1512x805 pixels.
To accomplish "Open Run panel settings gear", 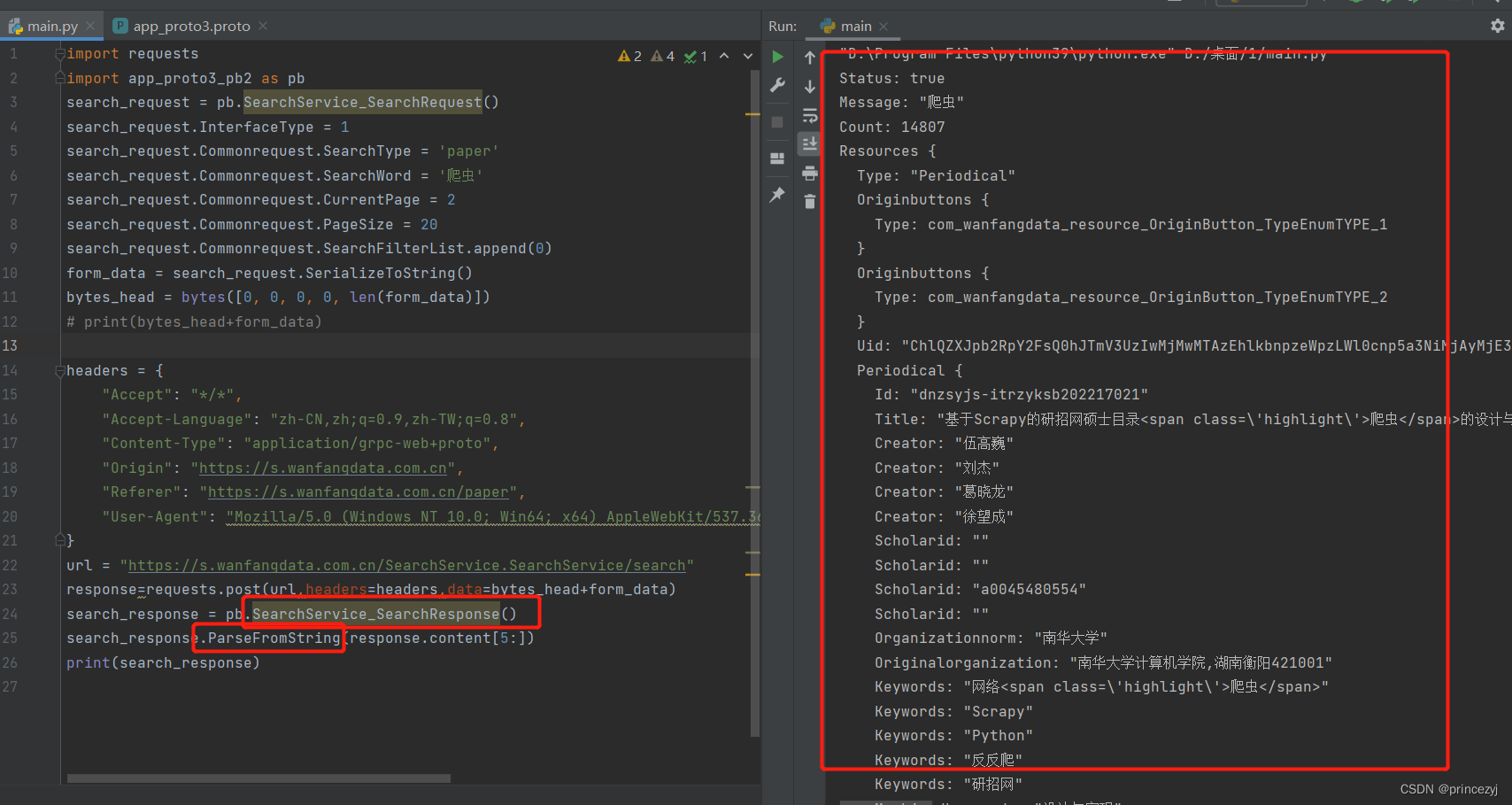I will (1498, 26).
